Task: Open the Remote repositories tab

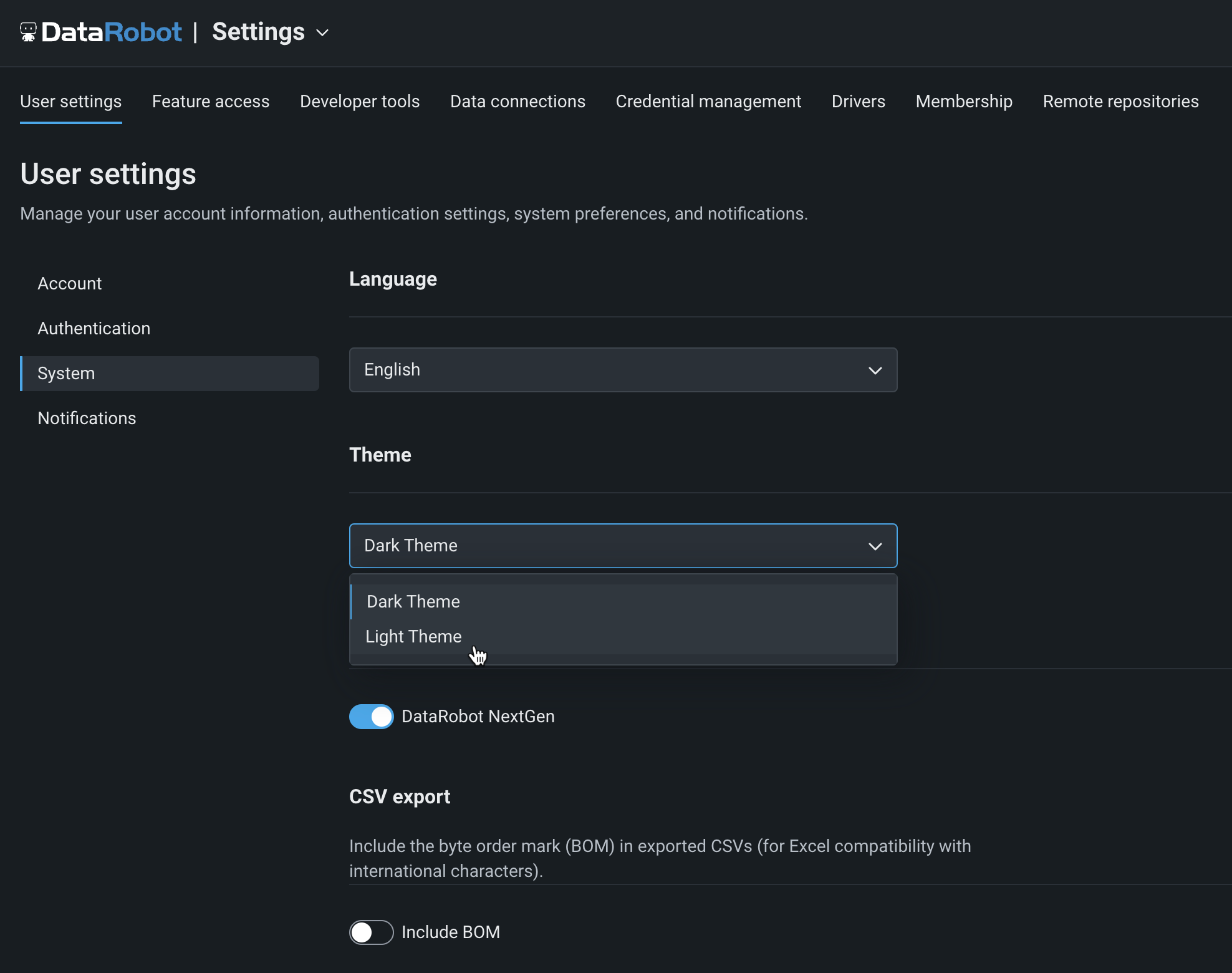Action: tap(1120, 101)
